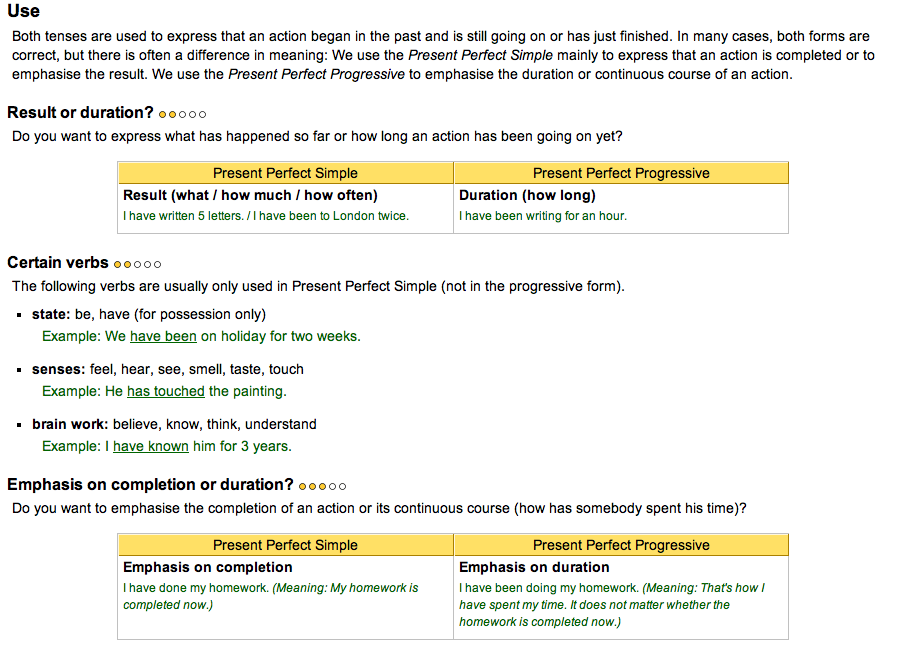Click the 'Certain verbs' heading
This screenshot has height=649, width=898.
point(58,262)
